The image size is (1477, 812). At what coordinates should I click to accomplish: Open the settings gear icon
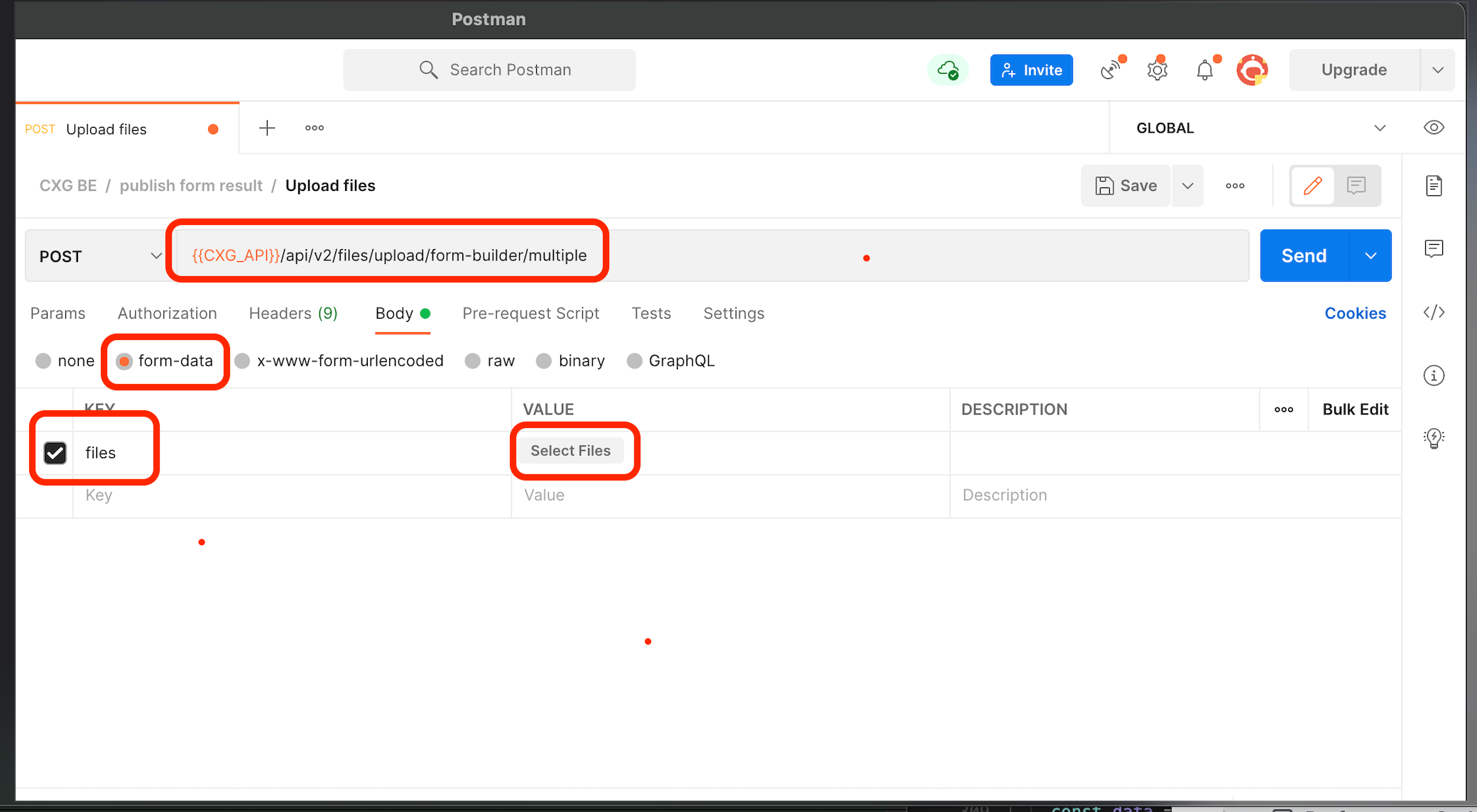click(x=1157, y=70)
